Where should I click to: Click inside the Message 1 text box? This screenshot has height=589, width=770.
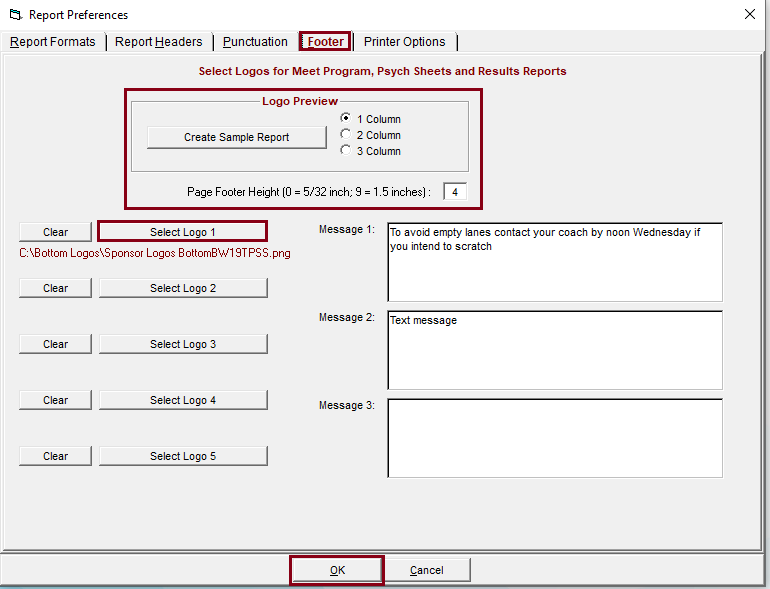tap(554, 262)
